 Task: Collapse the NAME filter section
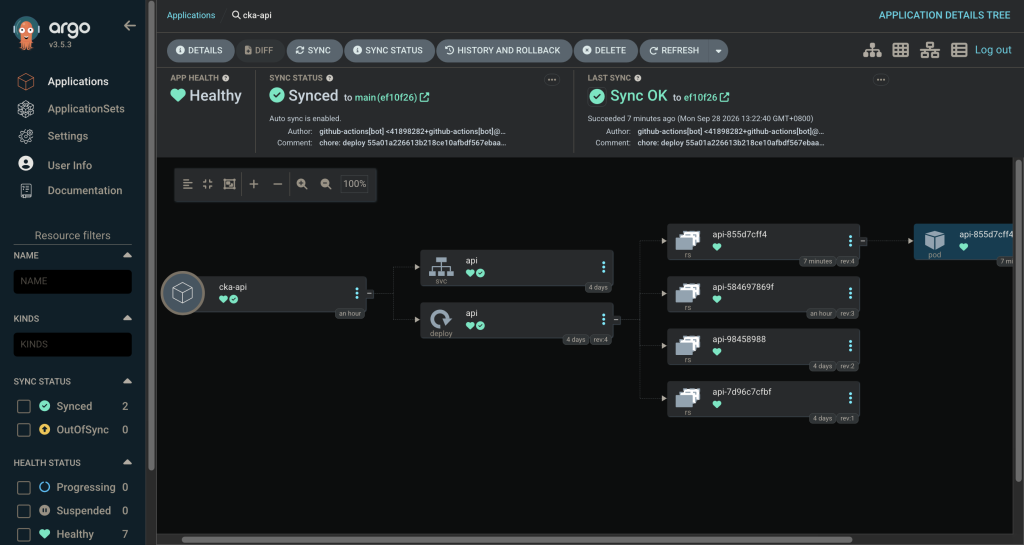pyautogui.click(x=127, y=255)
